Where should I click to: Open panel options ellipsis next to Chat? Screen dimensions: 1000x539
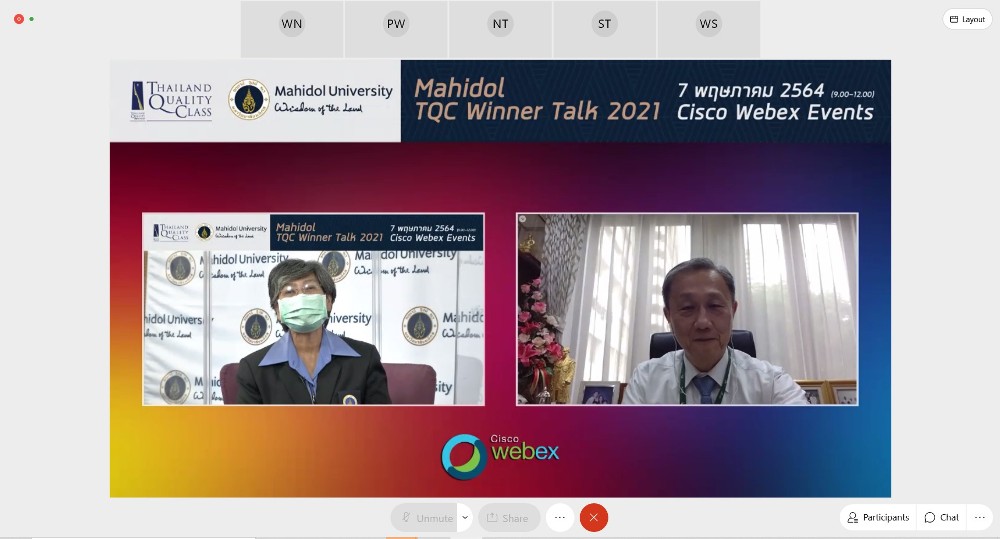(x=979, y=517)
